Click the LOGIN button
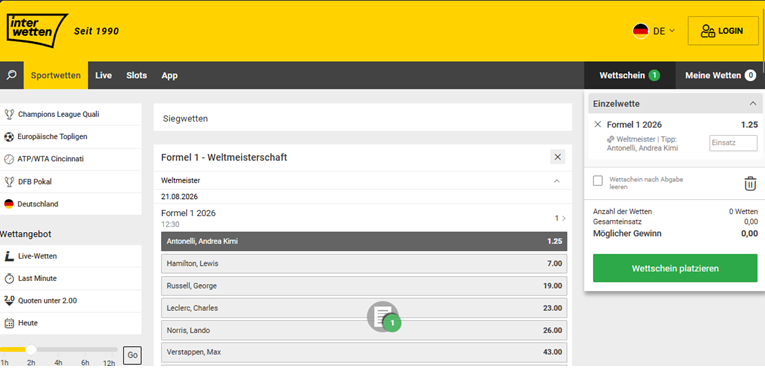Viewport: 765px width, 380px height. point(724,31)
